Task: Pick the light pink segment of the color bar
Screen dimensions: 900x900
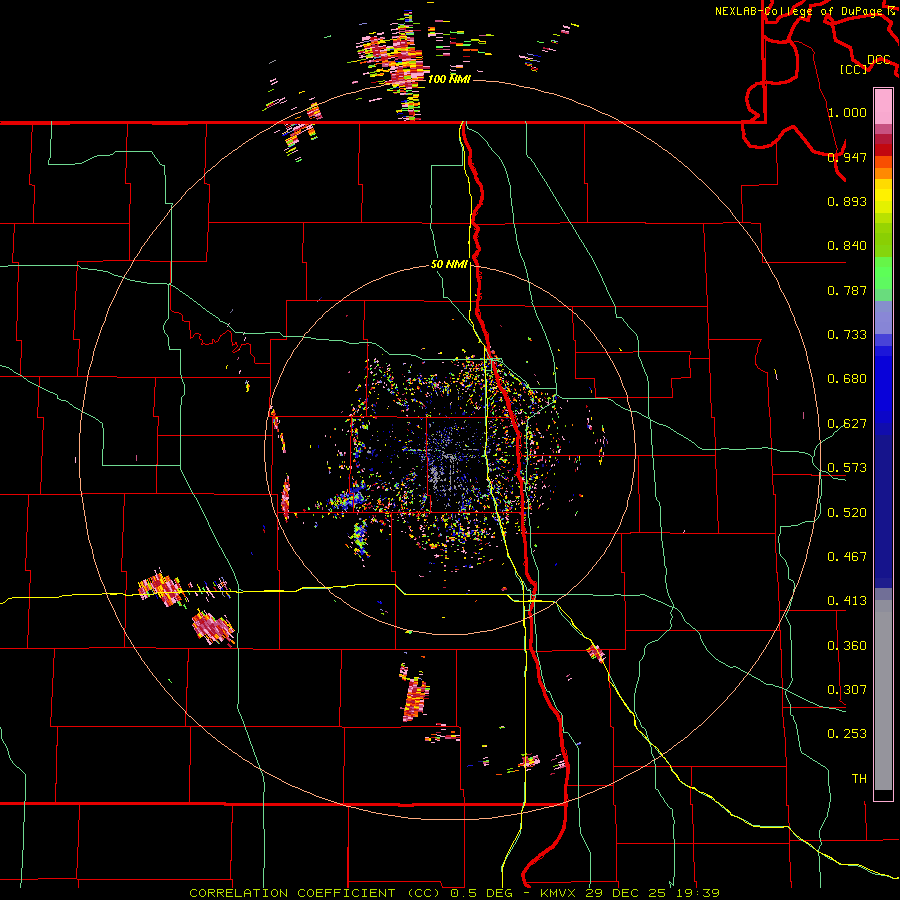Action: (883, 106)
